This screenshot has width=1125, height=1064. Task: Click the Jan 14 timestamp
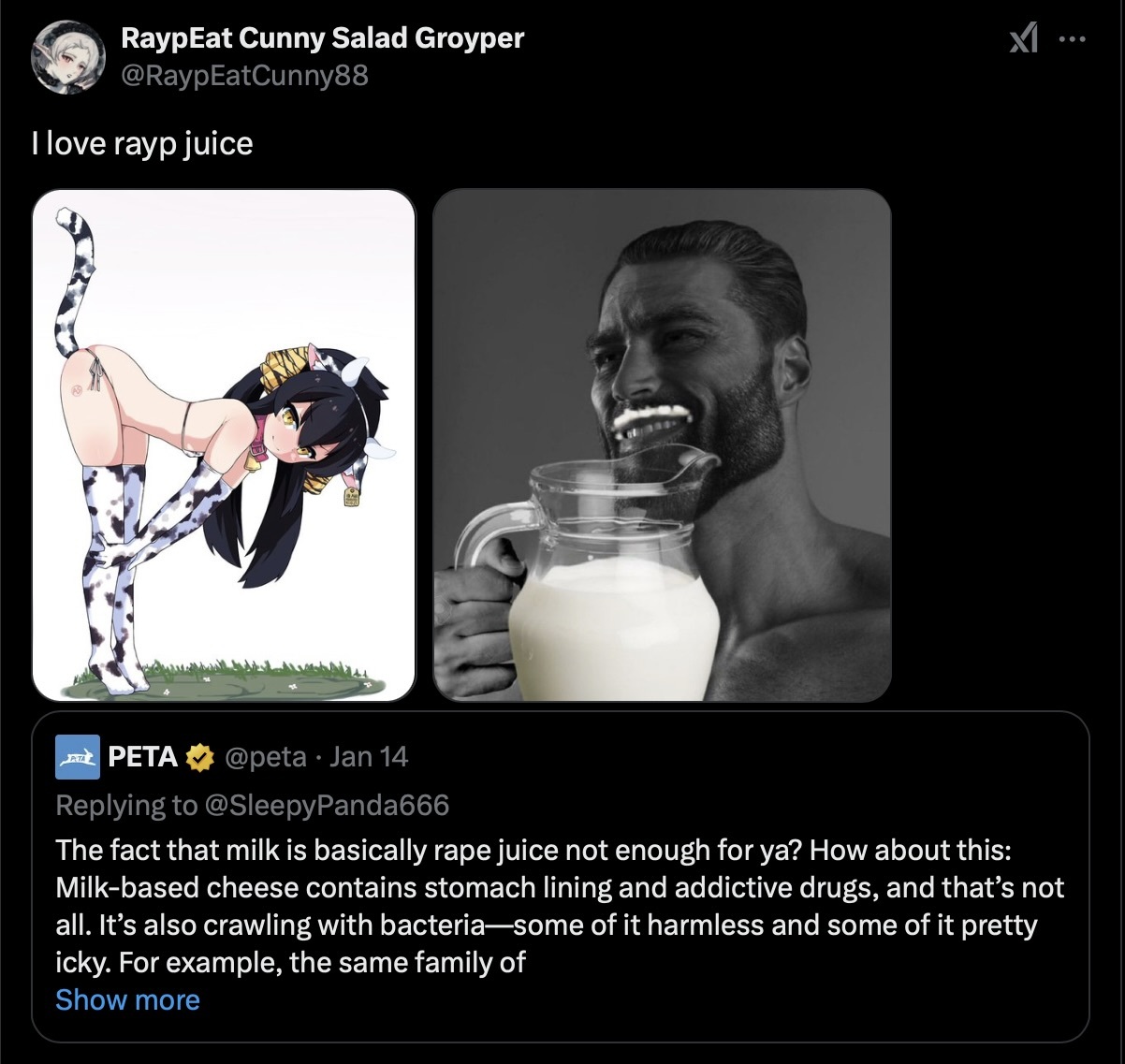click(x=369, y=757)
